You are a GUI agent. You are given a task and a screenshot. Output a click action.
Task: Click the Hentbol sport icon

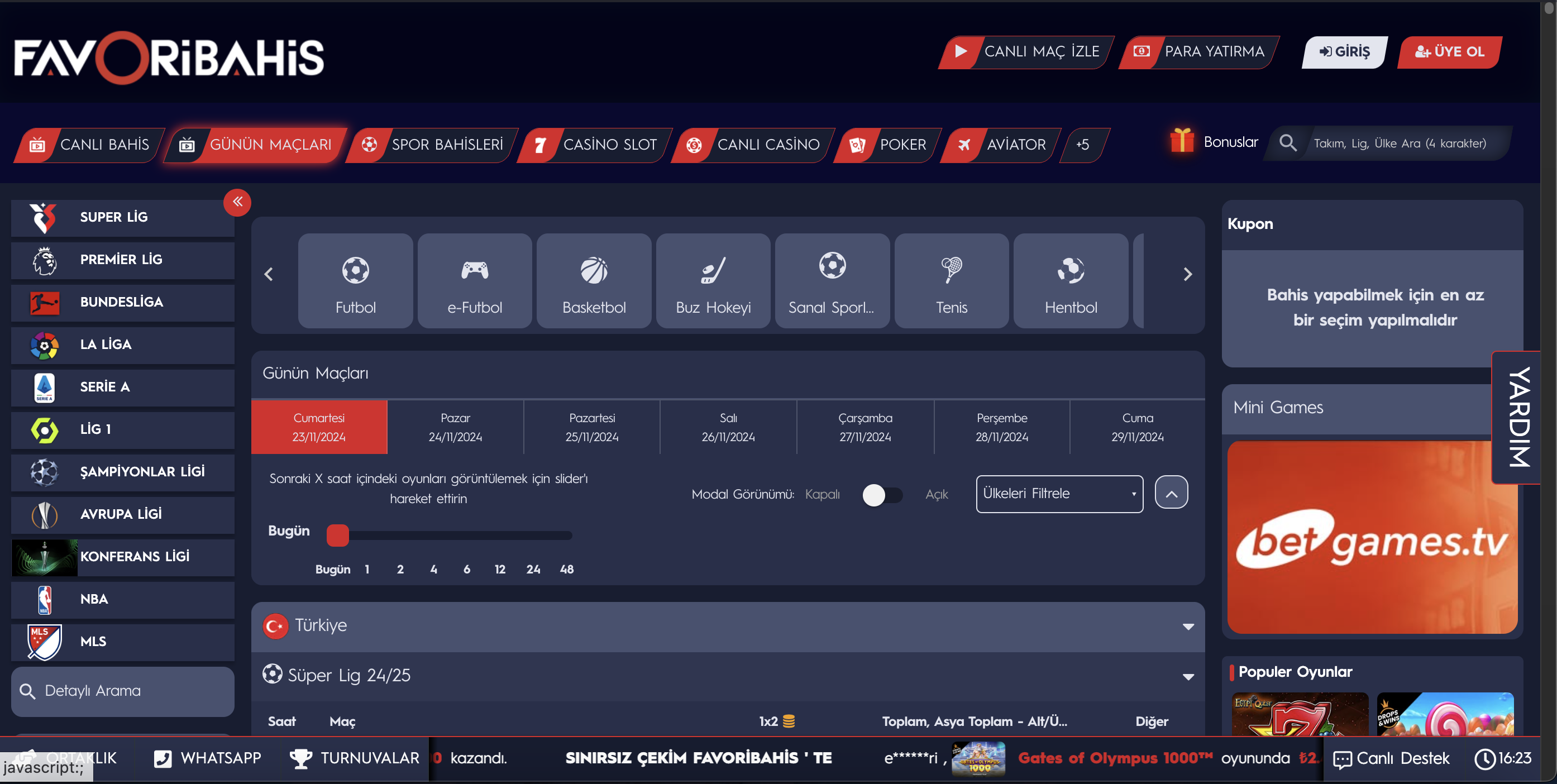(1071, 270)
